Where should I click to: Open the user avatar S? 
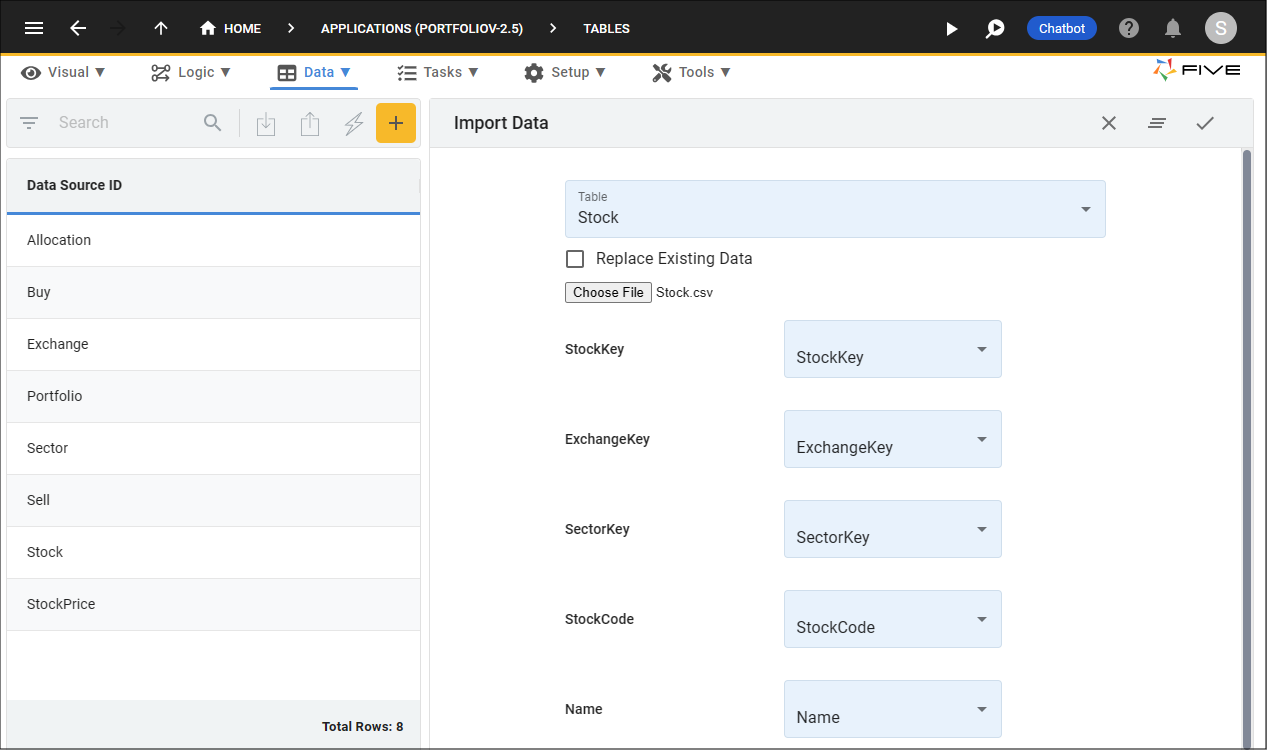pyautogui.click(x=1221, y=28)
